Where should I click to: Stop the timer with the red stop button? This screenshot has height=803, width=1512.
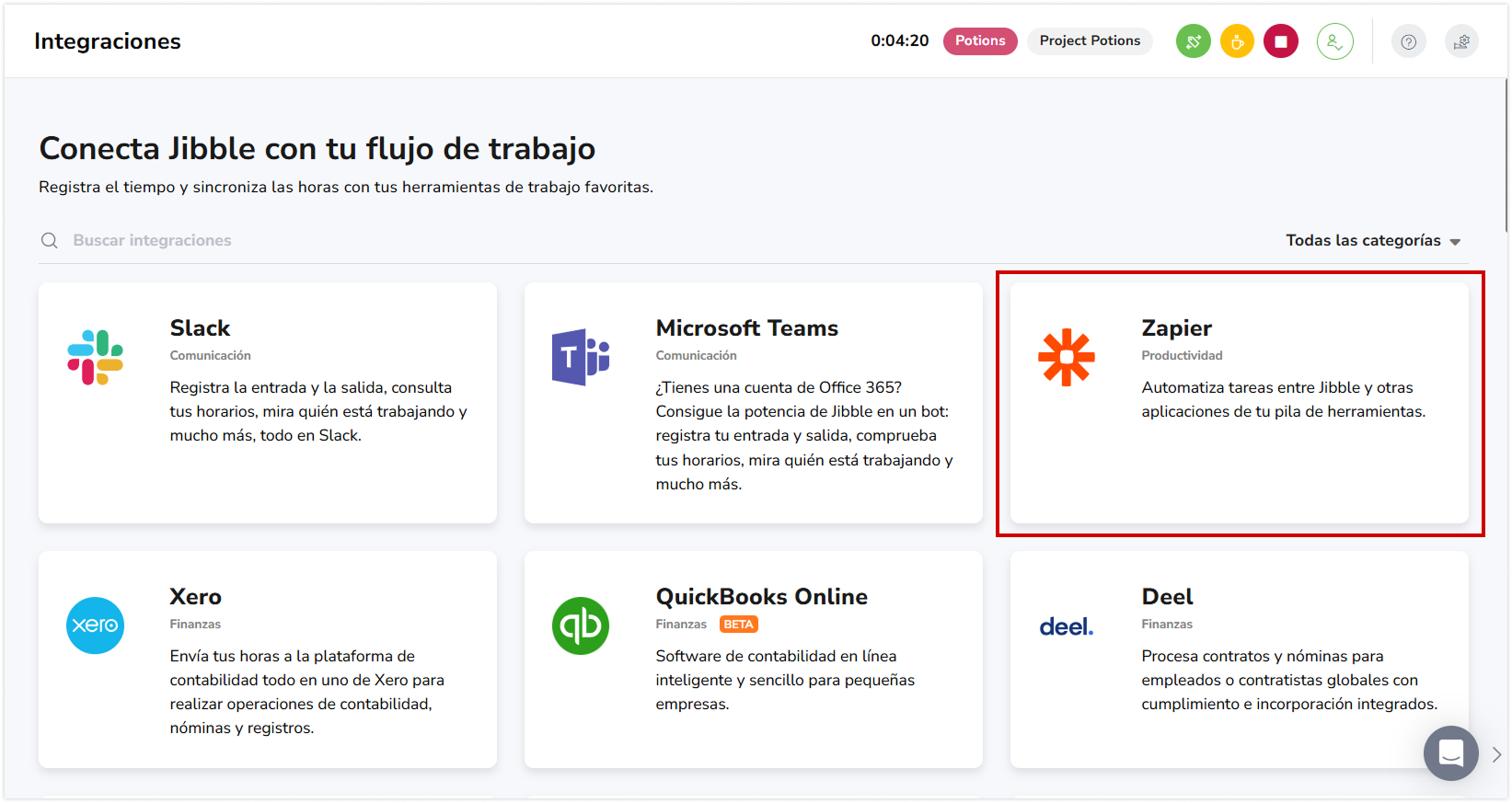pos(1281,41)
